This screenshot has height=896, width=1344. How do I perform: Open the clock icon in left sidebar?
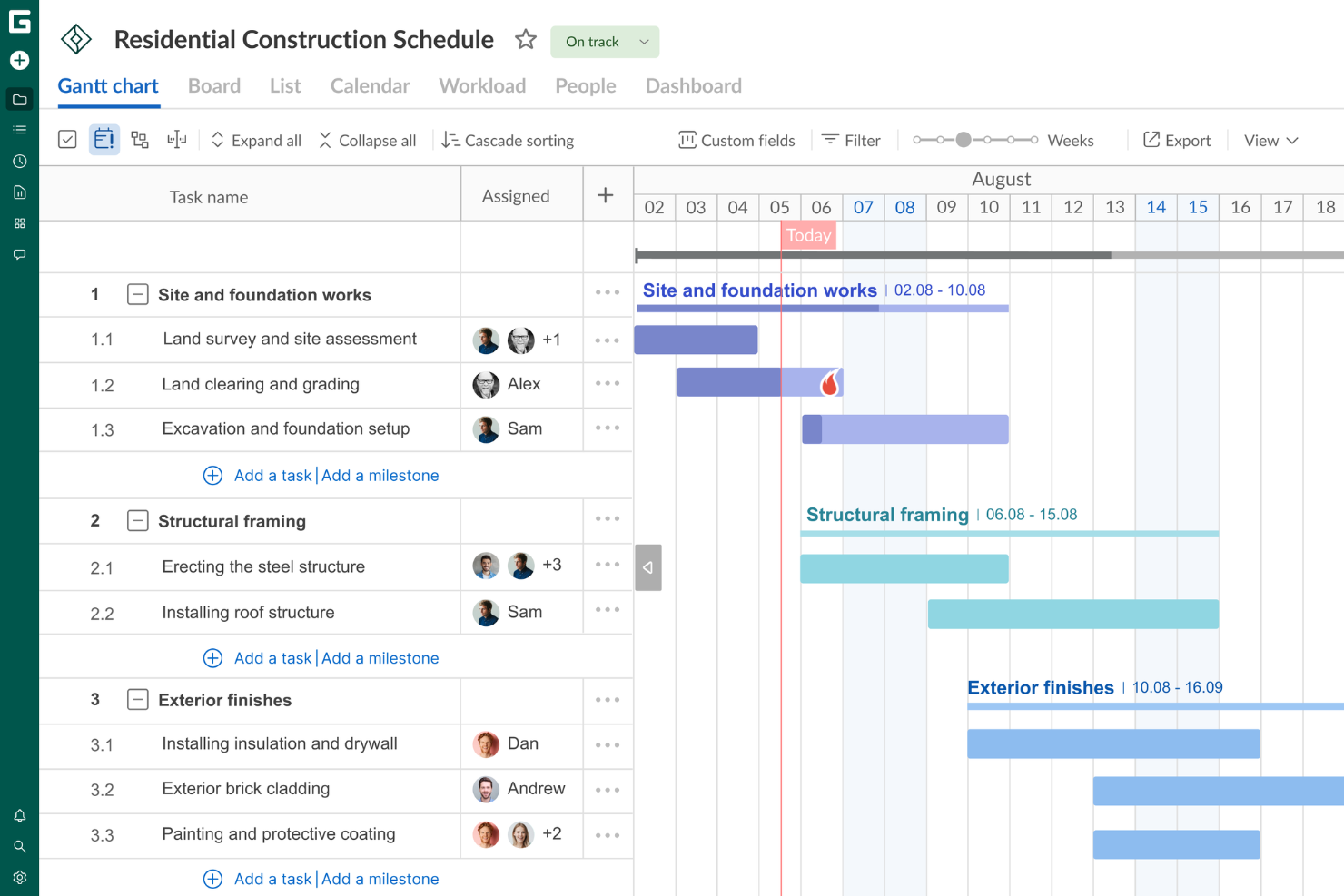19,162
